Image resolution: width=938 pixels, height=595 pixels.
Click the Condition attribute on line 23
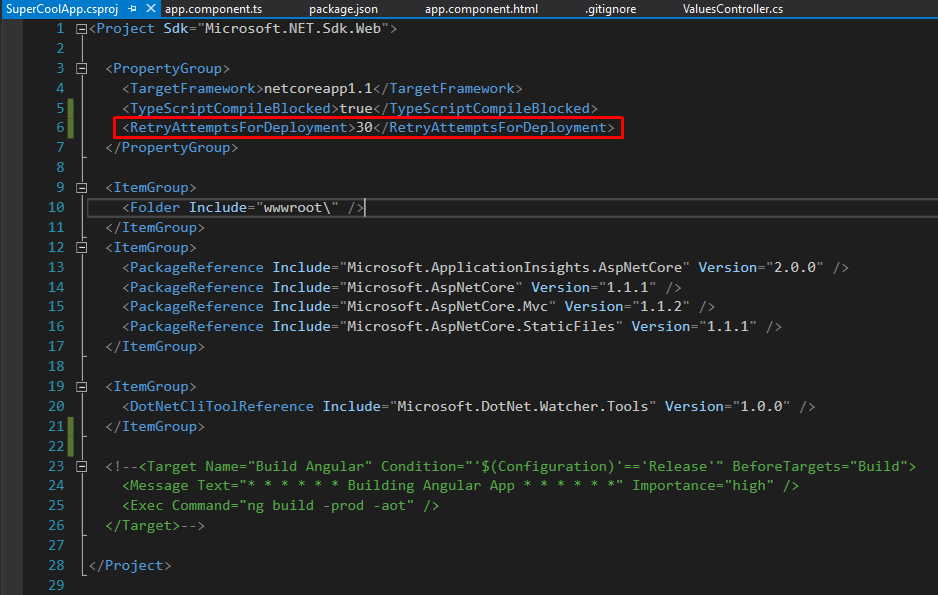(x=552, y=466)
